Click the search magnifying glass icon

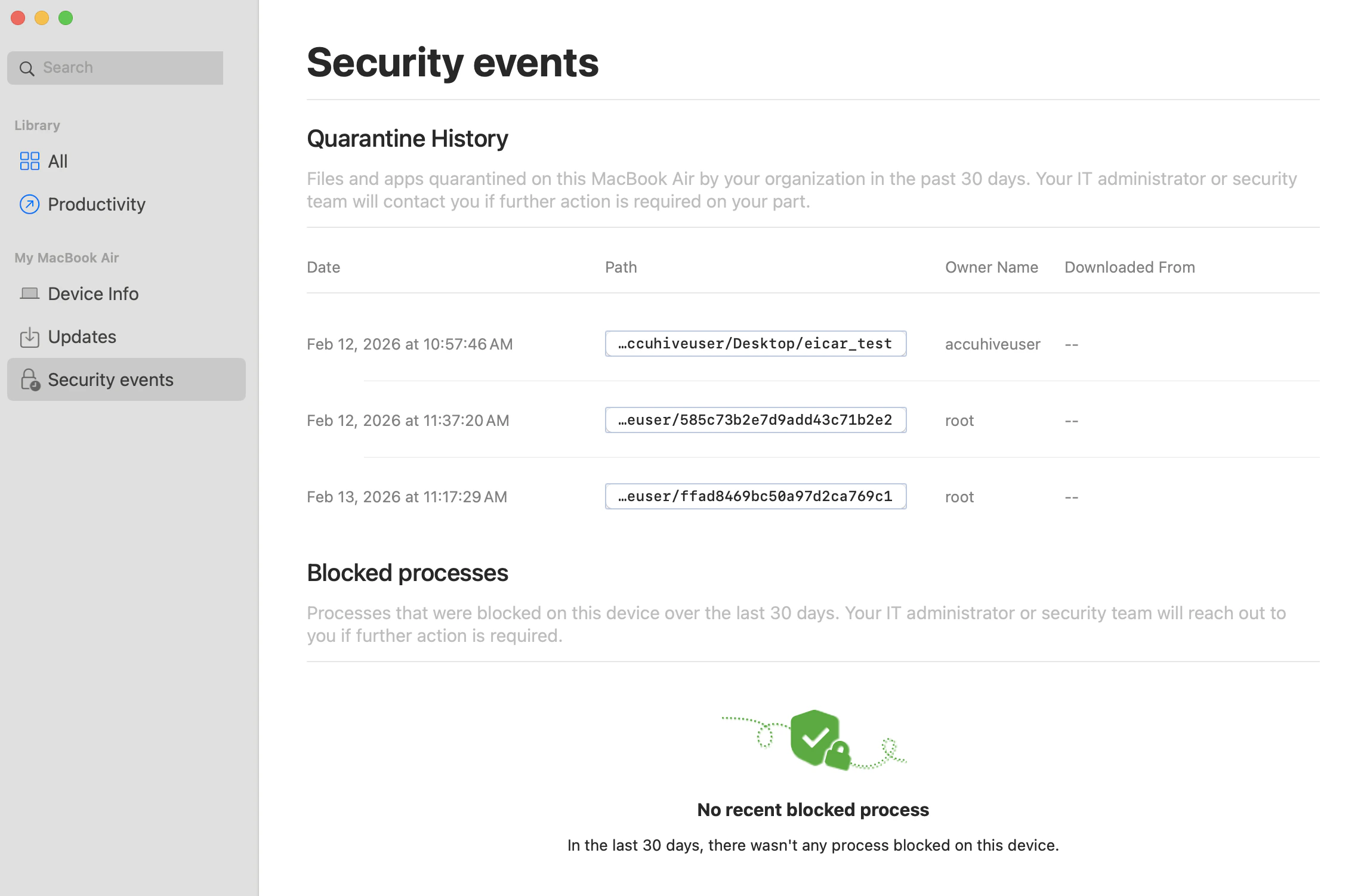pyautogui.click(x=27, y=67)
